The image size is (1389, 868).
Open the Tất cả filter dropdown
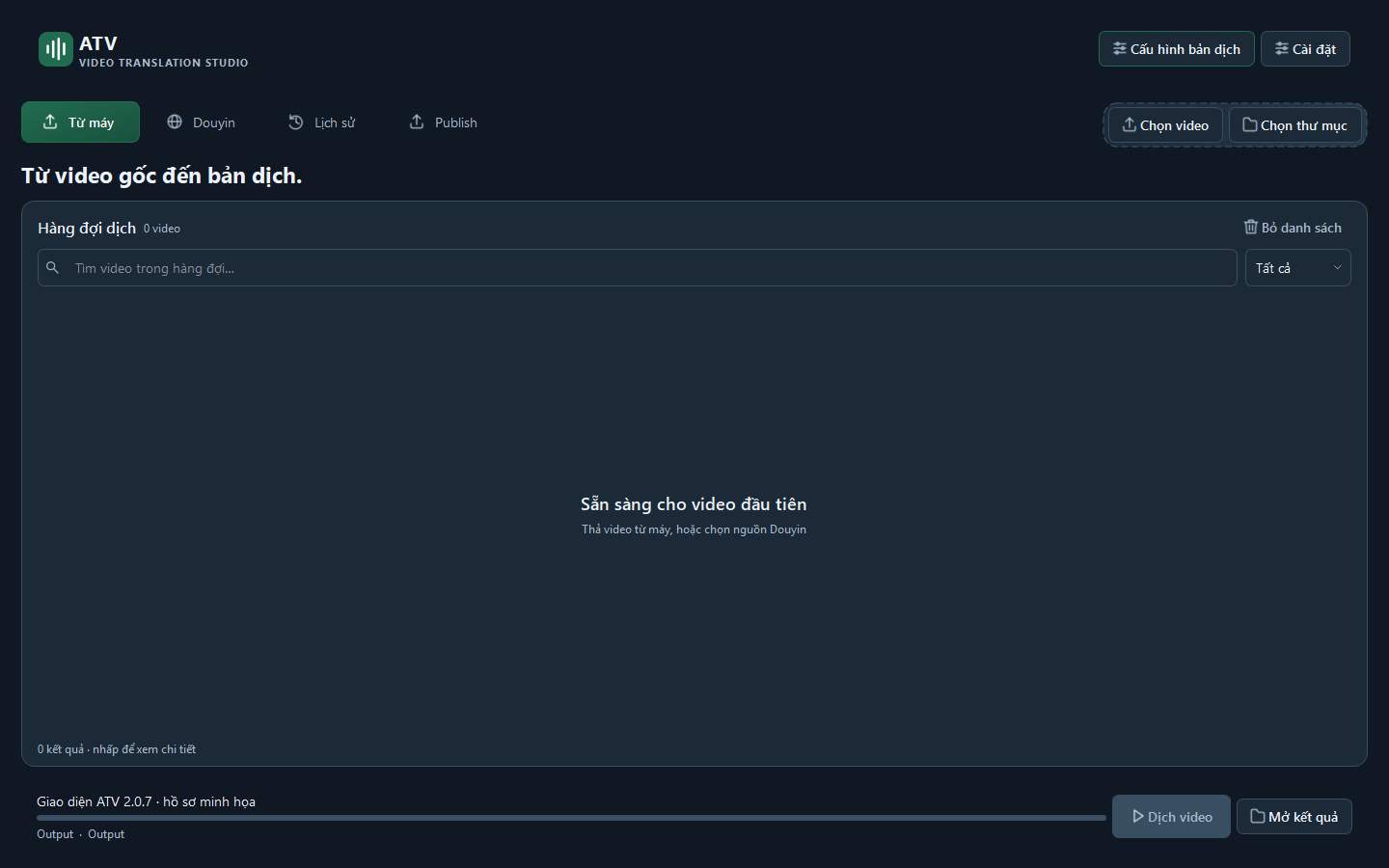[1297, 268]
